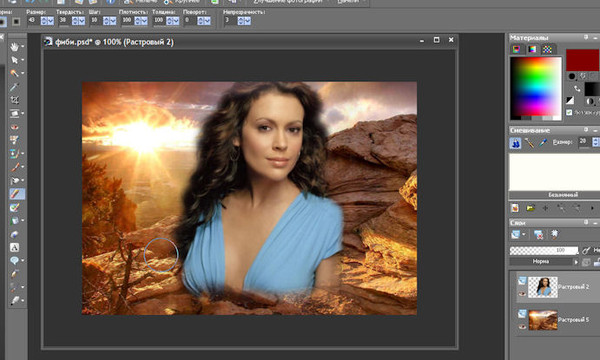Select the Red Eye tool

click(14, 127)
